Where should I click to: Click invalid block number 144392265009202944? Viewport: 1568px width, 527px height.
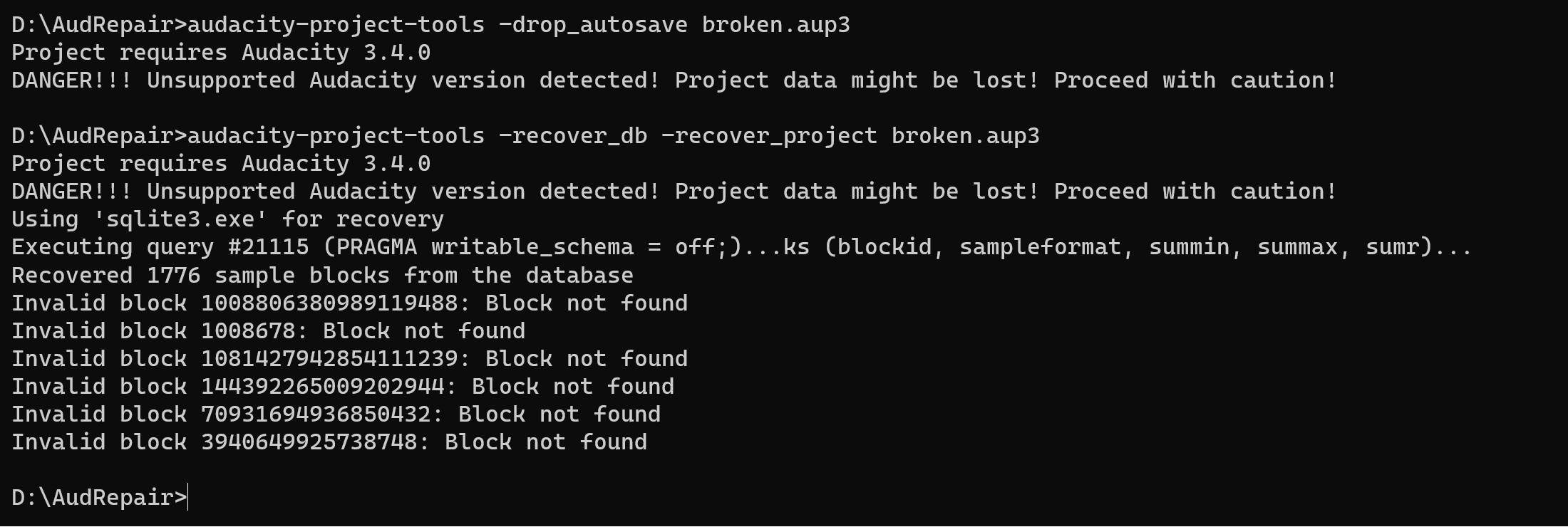(322, 386)
